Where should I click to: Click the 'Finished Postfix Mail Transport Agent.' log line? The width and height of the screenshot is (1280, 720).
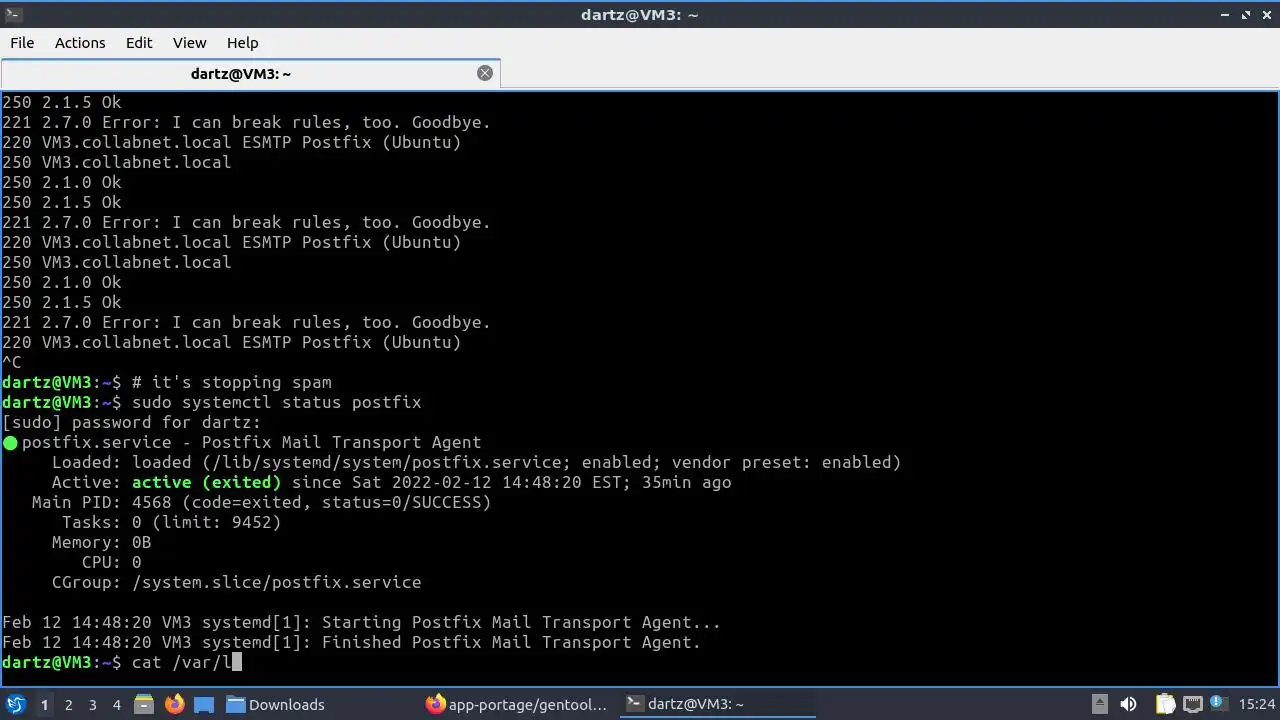pos(511,642)
